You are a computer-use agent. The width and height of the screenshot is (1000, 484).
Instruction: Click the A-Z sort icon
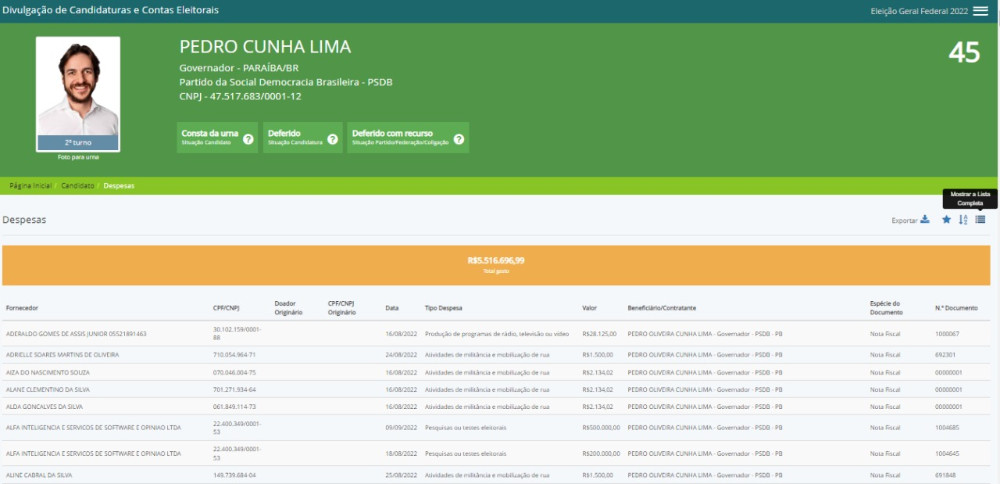[x=963, y=220]
